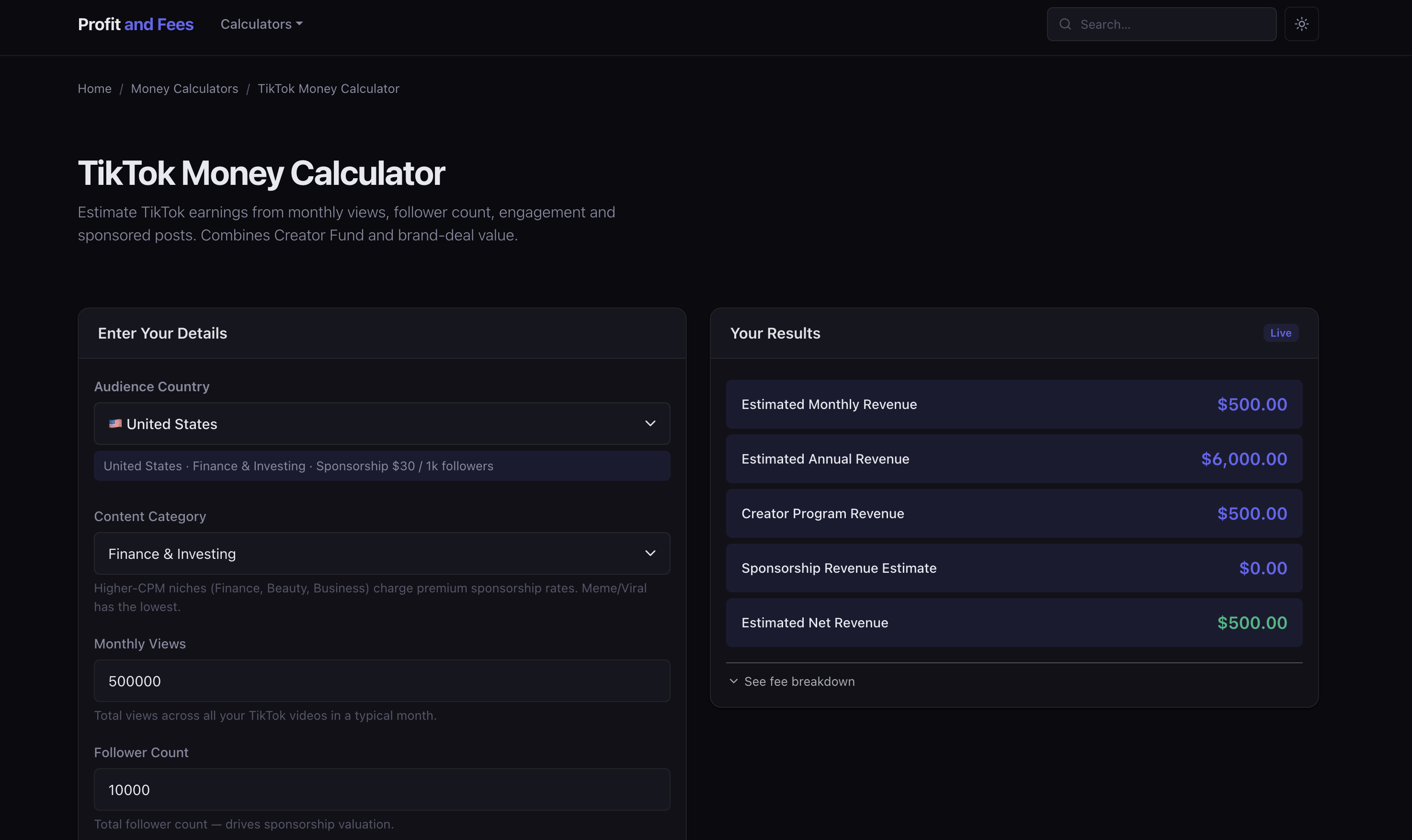The height and width of the screenshot is (840, 1412).
Task: Click TikTok Money Calculator breadcrumb
Action: tap(328, 88)
